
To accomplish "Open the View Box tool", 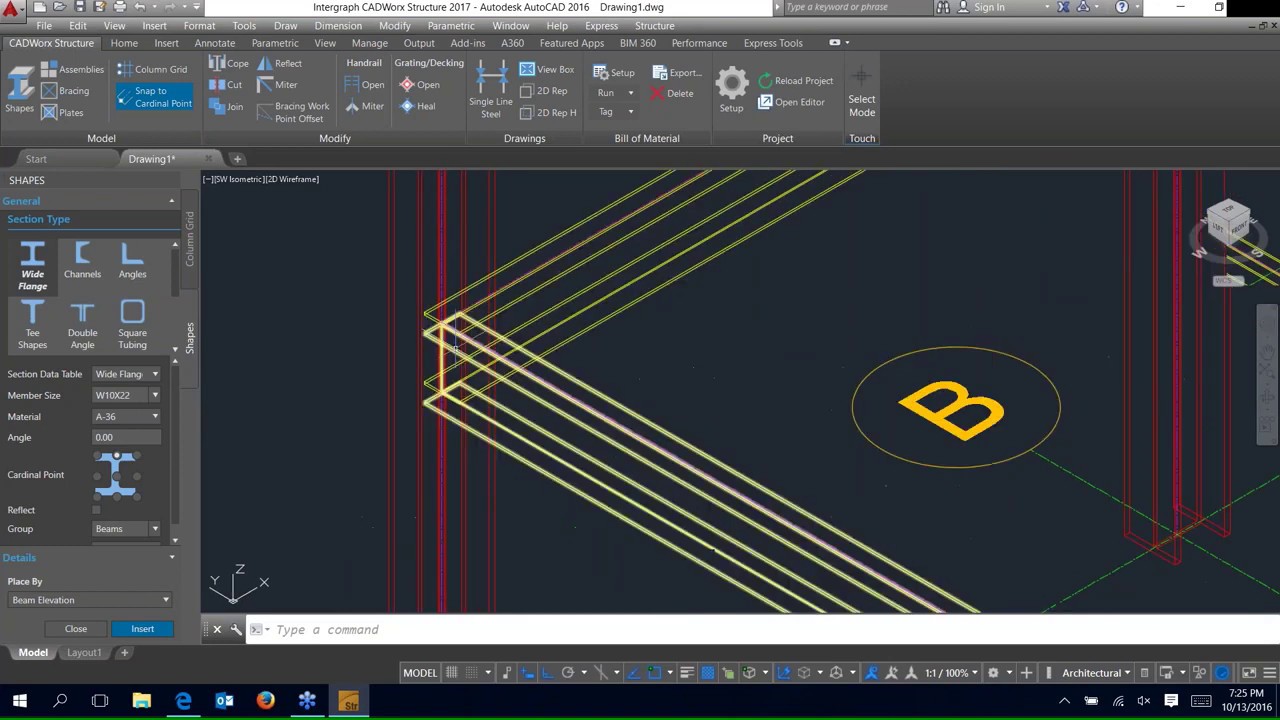I will pyautogui.click(x=546, y=69).
